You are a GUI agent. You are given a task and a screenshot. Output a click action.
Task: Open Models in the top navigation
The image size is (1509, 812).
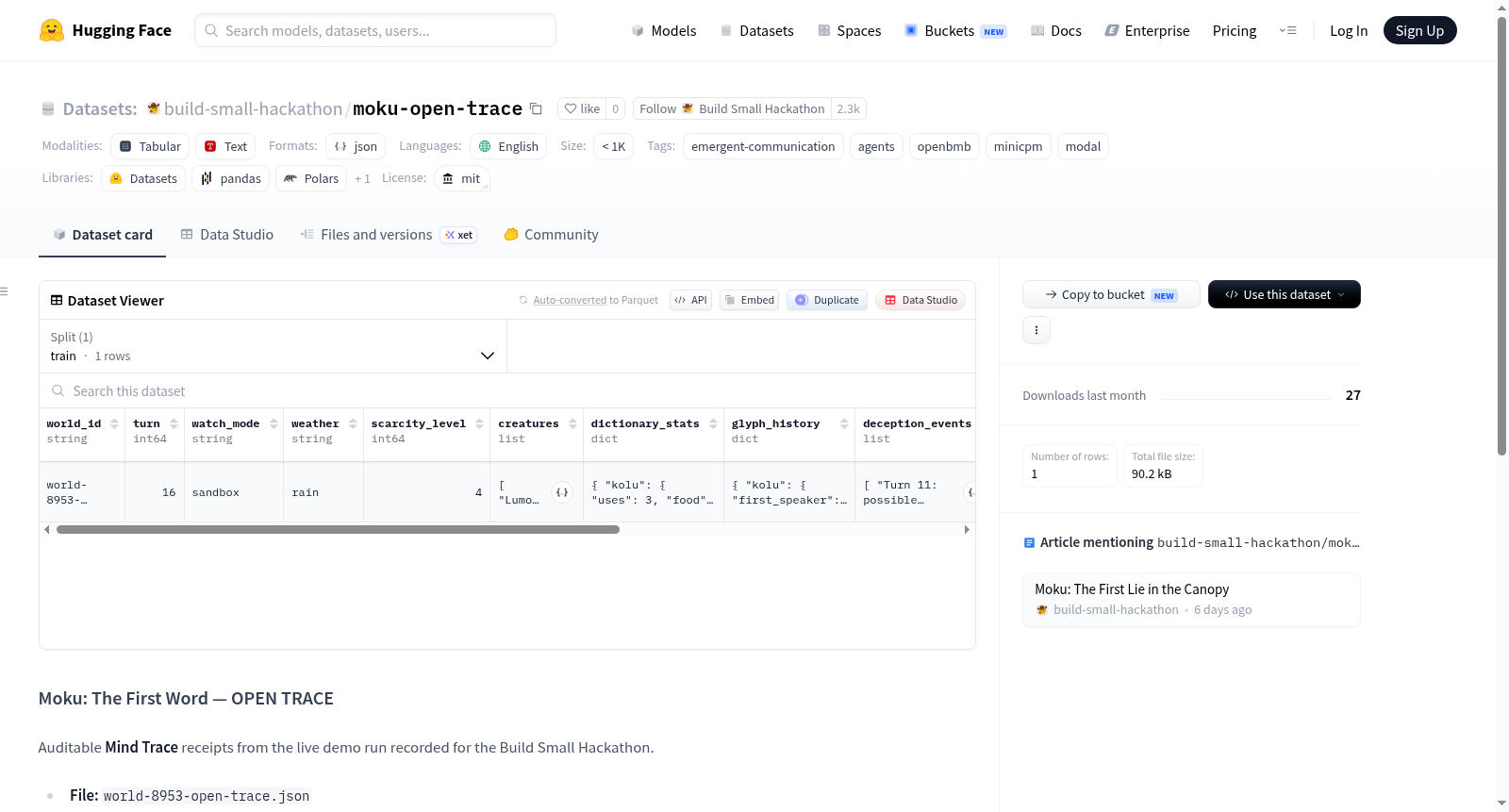pos(664,30)
